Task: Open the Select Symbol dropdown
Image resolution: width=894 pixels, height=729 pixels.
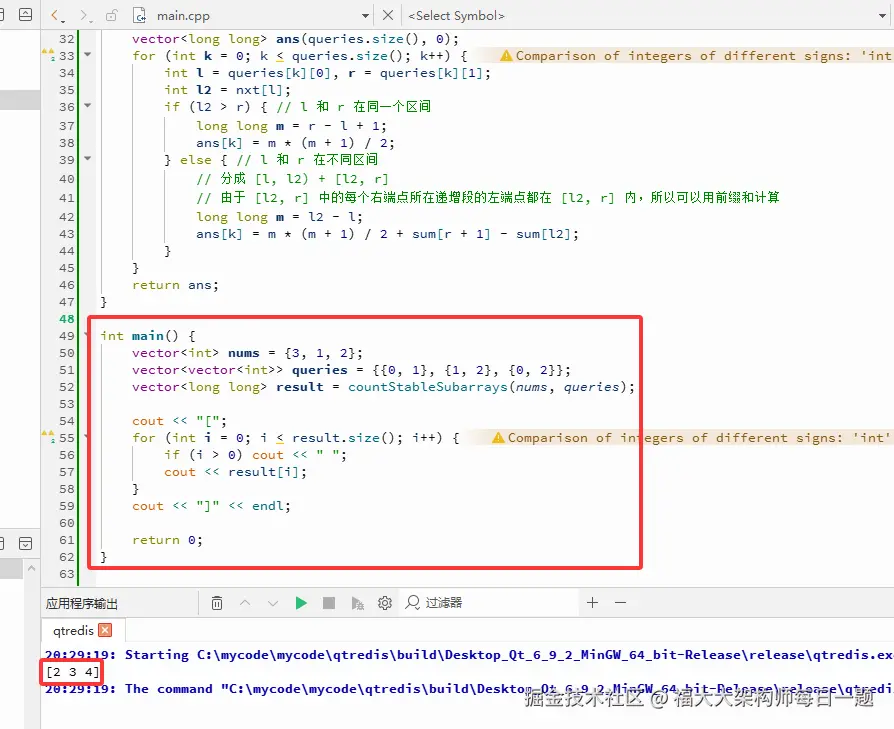Action: (x=645, y=16)
